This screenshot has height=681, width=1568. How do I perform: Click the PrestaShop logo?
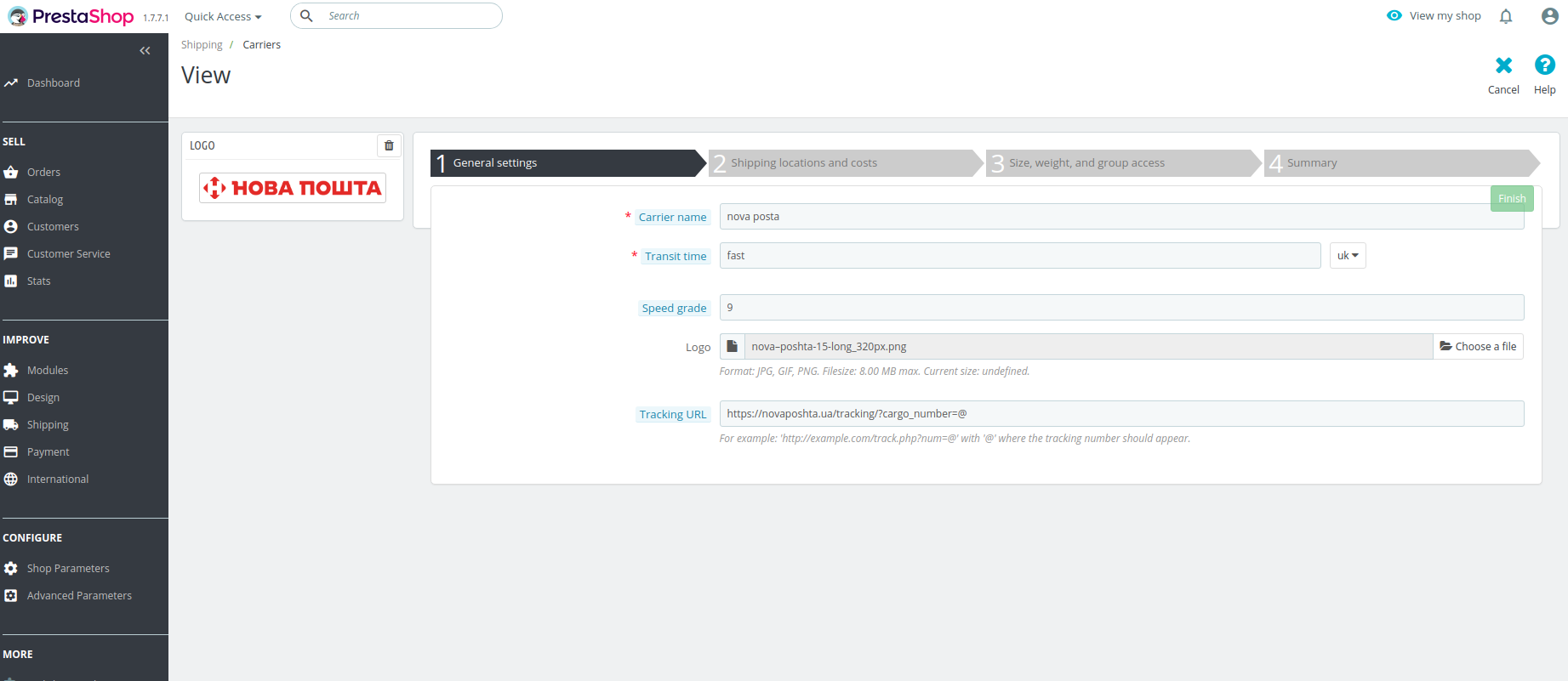[x=71, y=16]
